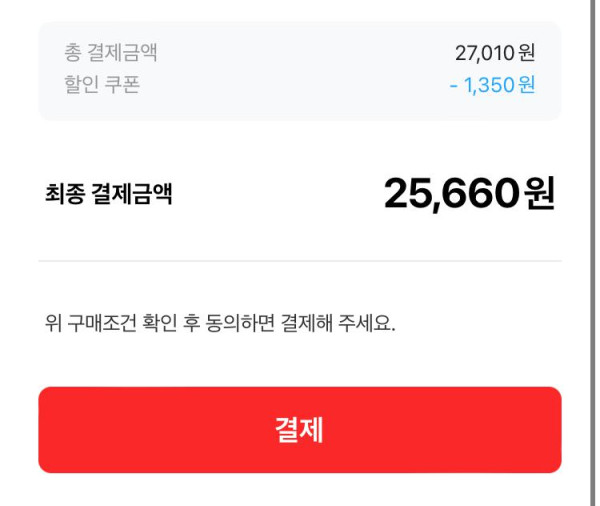The width and height of the screenshot is (600, 506).
Task: Click the 할인 쿠폰 label
Action: point(102,85)
